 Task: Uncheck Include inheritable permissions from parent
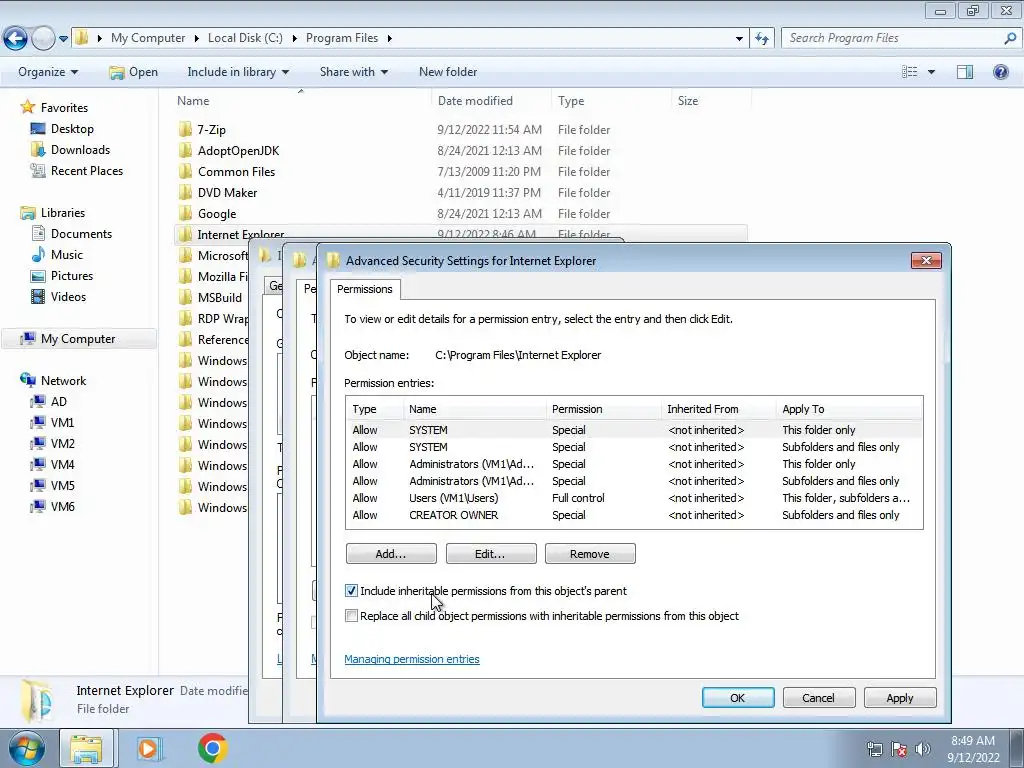pos(351,591)
